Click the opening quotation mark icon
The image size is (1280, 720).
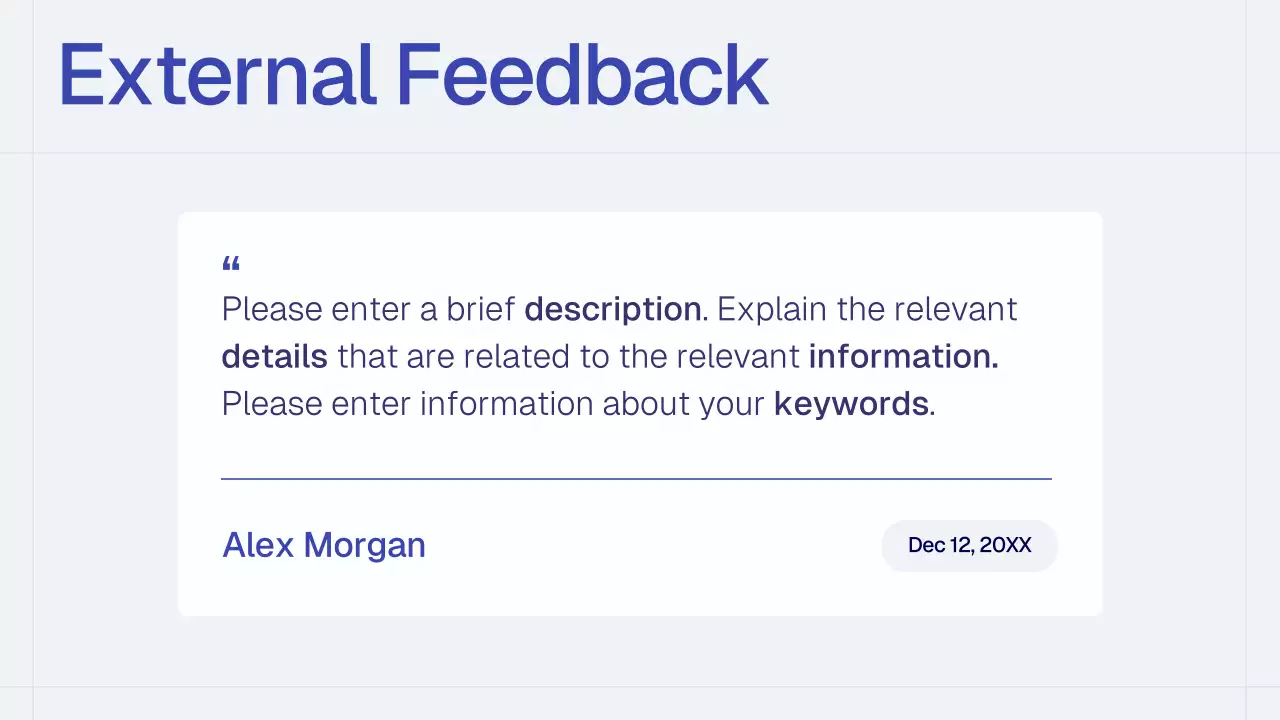click(231, 265)
